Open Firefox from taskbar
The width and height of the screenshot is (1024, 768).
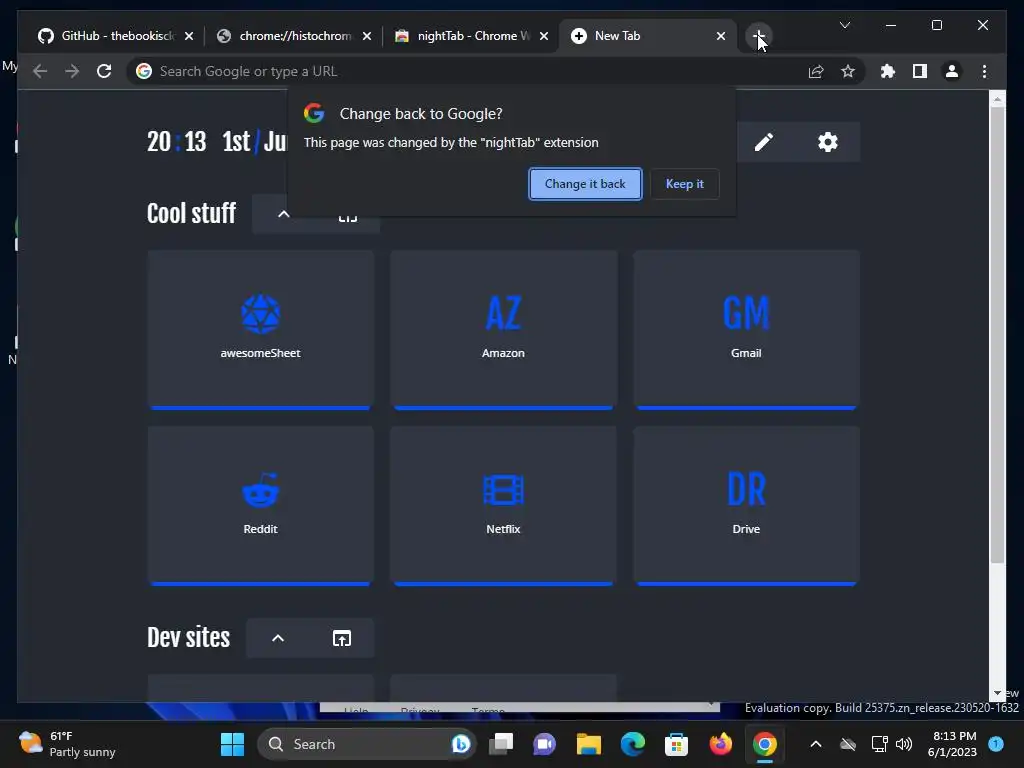coord(720,744)
